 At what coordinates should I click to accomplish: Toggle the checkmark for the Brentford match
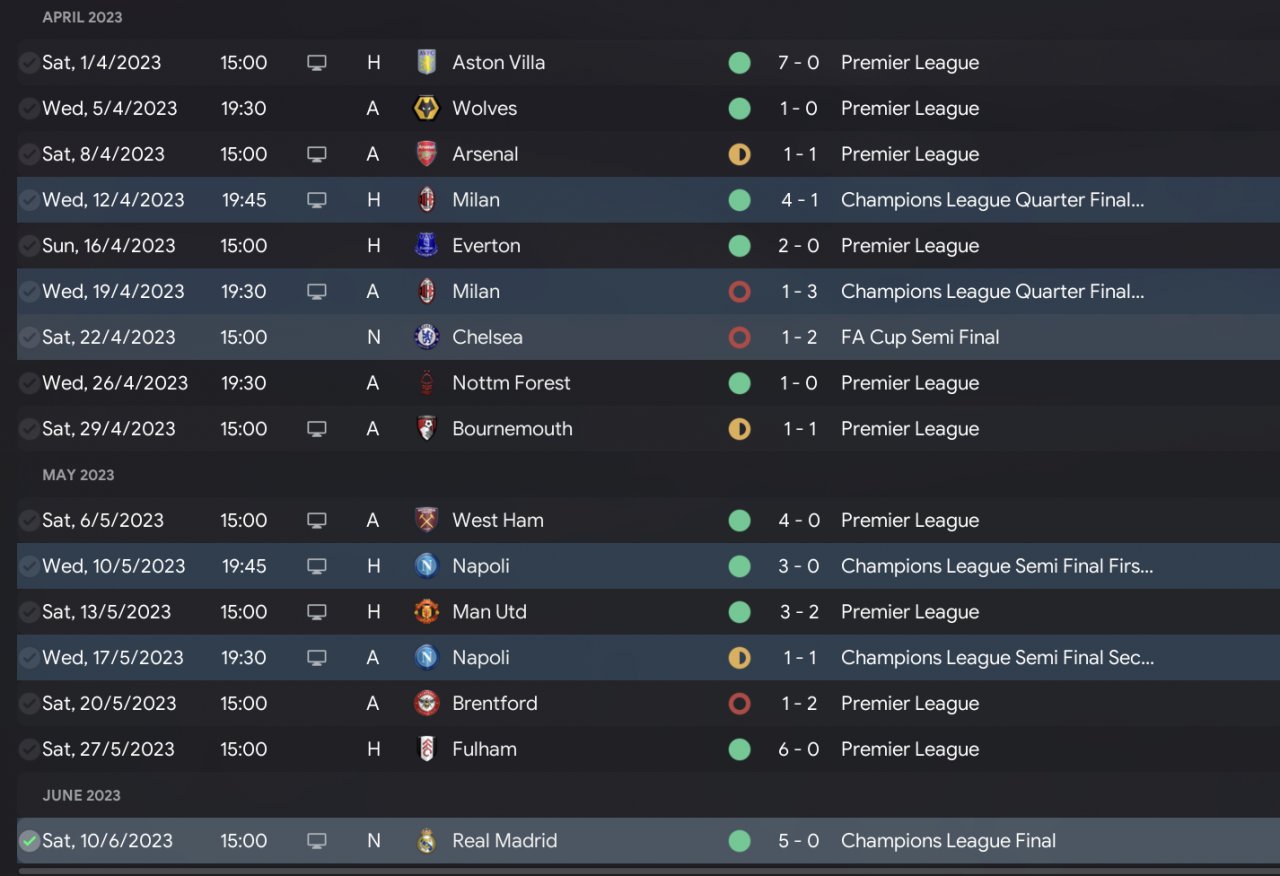pyautogui.click(x=29, y=704)
